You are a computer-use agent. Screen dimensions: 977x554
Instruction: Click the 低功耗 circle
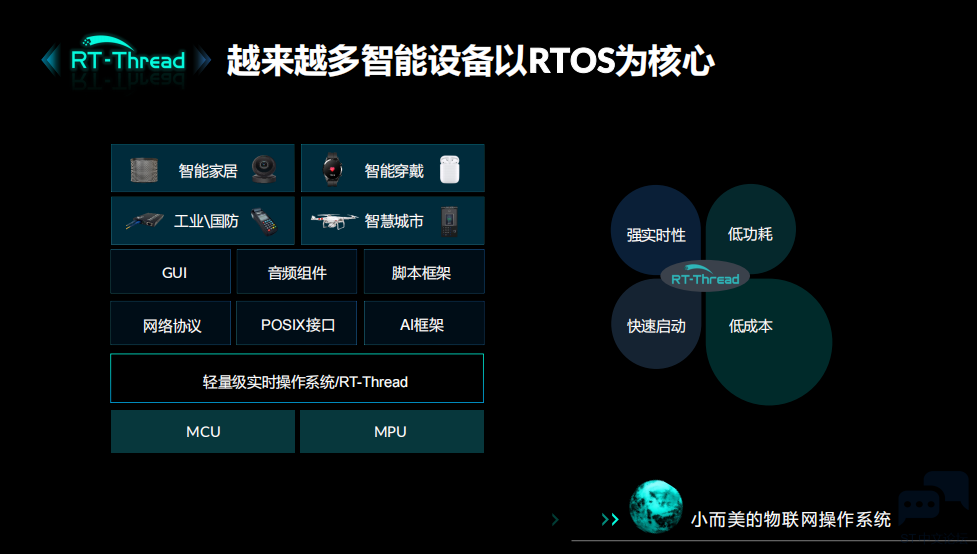(751, 229)
